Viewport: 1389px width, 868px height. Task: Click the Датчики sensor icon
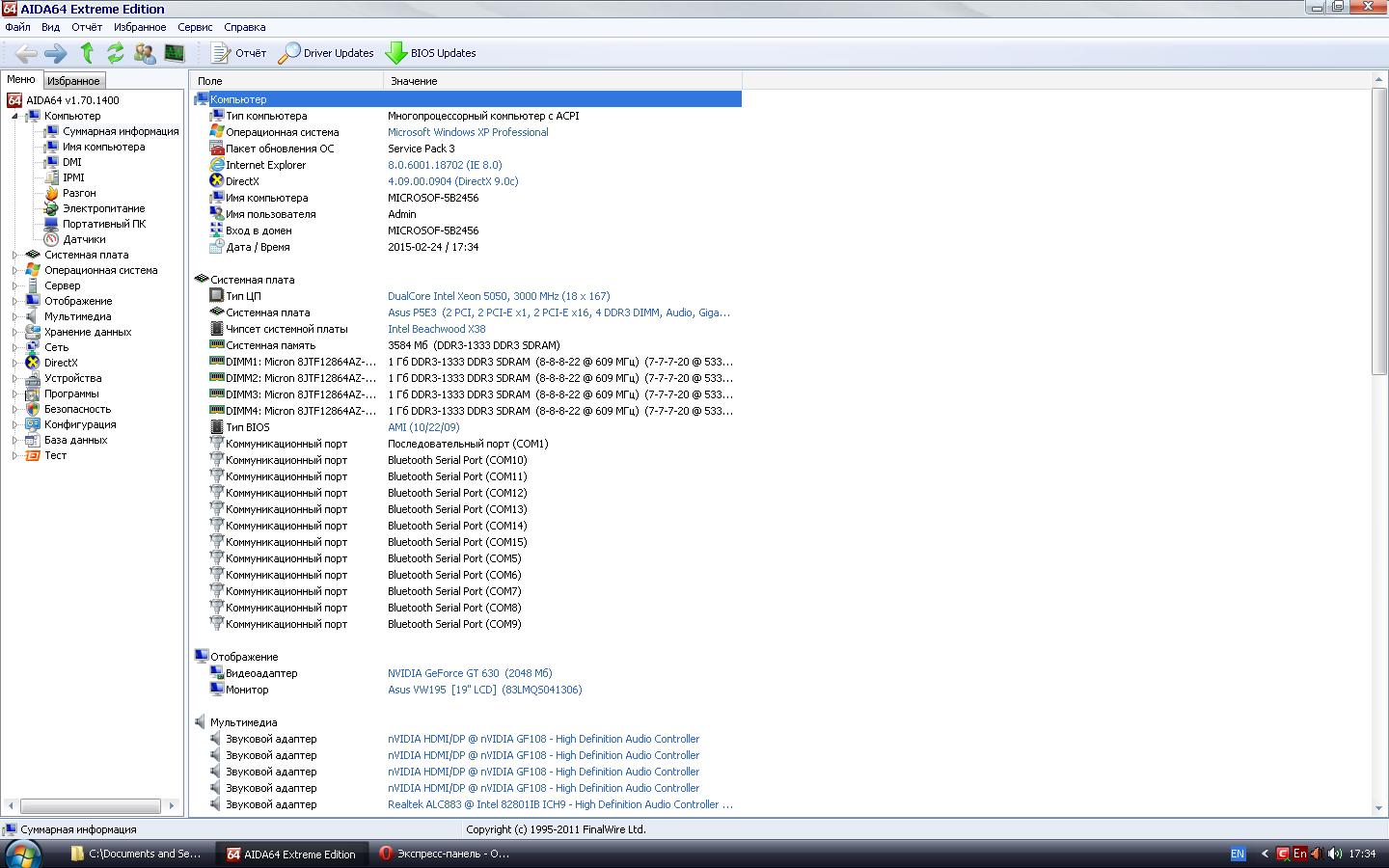click(51, 239)
